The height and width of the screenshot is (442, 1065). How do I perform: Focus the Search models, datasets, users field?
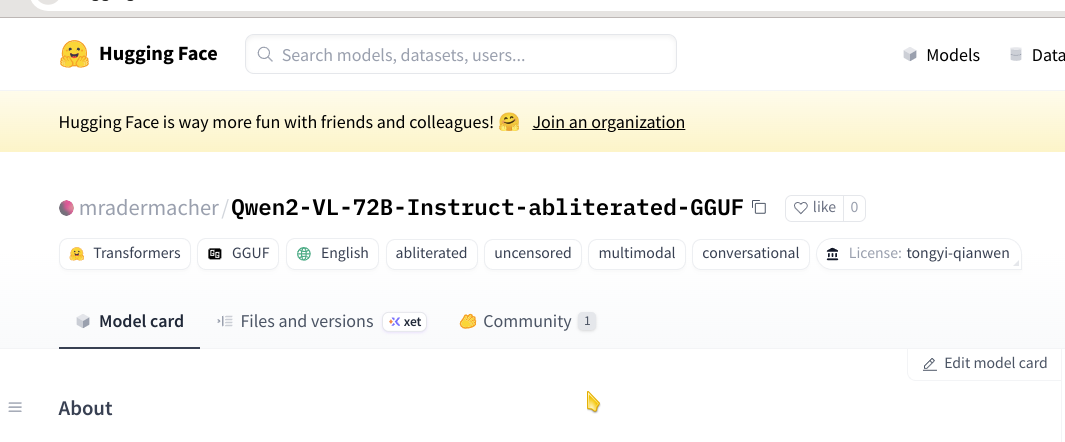point(461,54)
